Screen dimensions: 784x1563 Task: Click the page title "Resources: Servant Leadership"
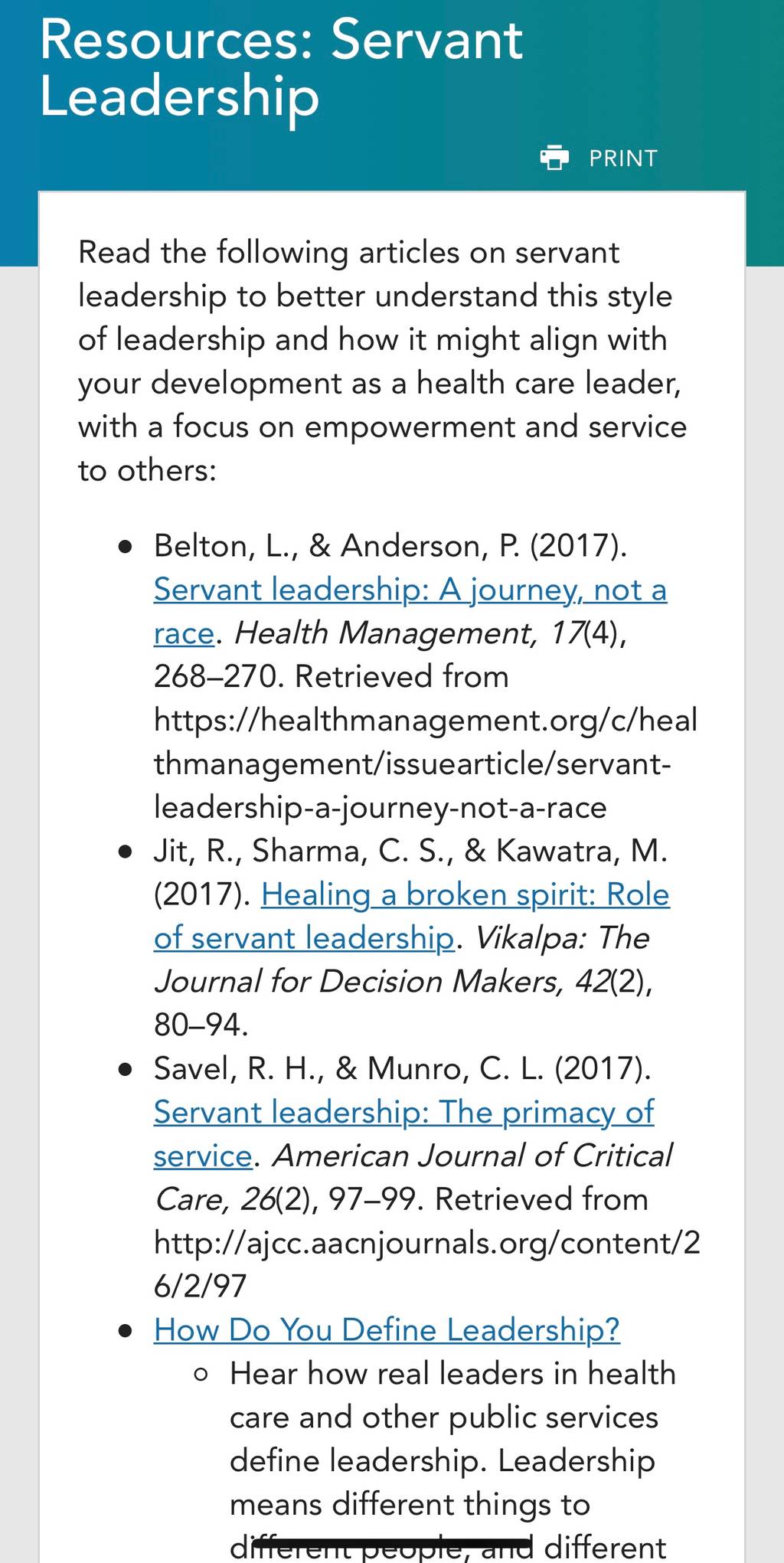pyautogui.click(x=281, y=68)
